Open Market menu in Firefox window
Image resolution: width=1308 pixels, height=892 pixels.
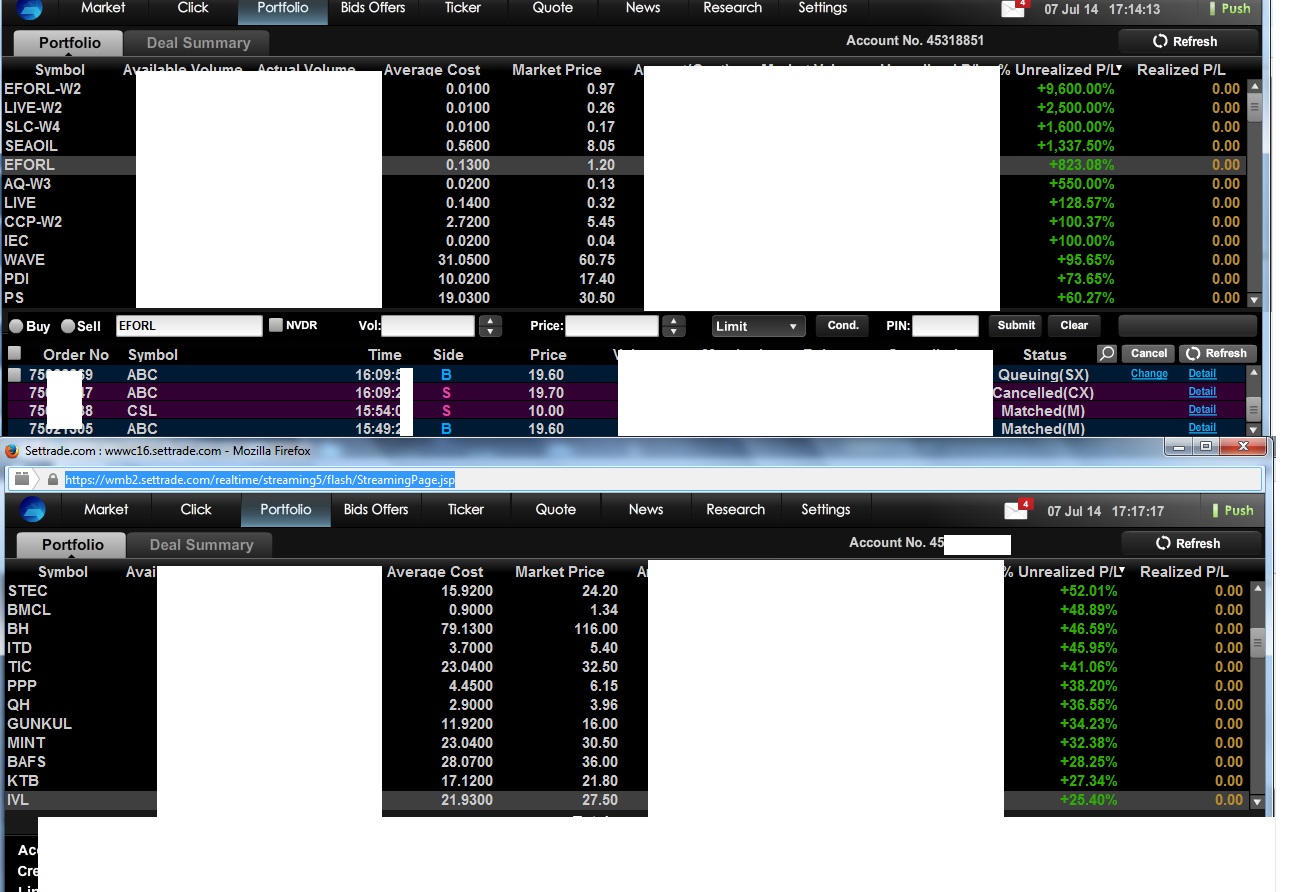pyautogui.click(x=106, y=510)
